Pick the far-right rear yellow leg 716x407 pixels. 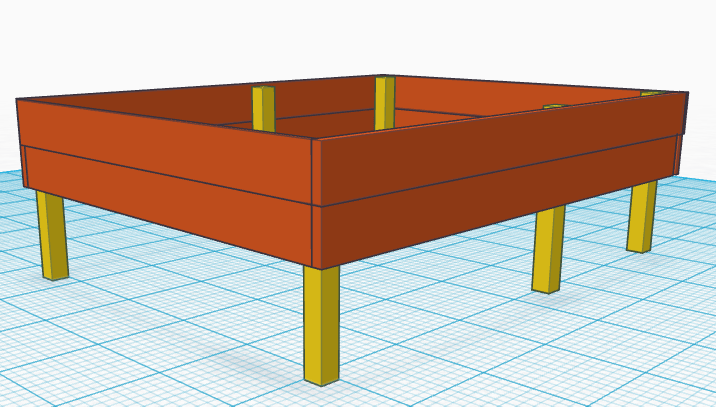642,215
